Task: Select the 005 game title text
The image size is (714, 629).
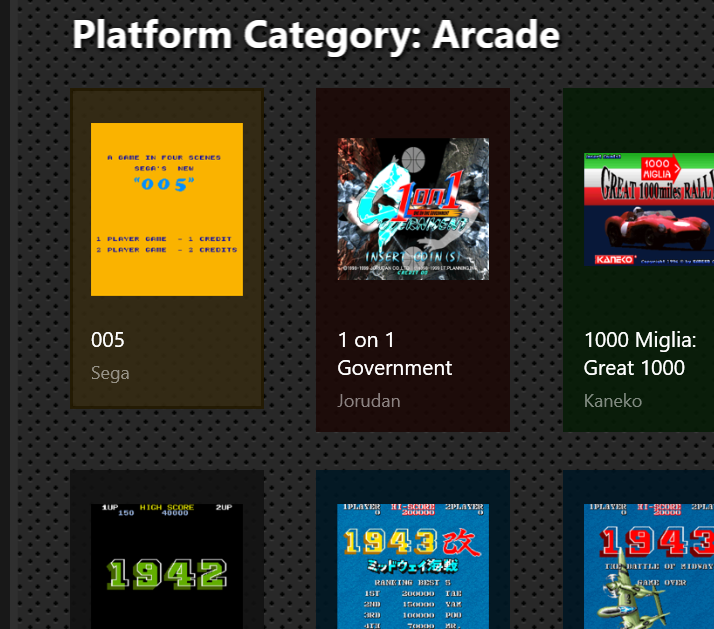Action: coord(107,340)
